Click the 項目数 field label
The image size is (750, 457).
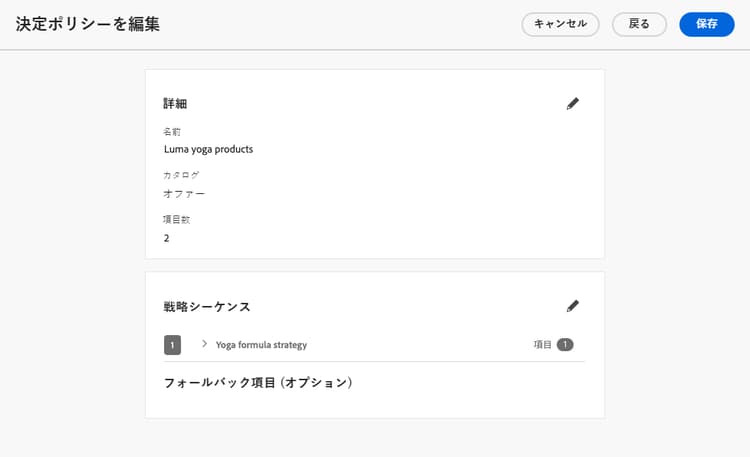click(176, 220)
